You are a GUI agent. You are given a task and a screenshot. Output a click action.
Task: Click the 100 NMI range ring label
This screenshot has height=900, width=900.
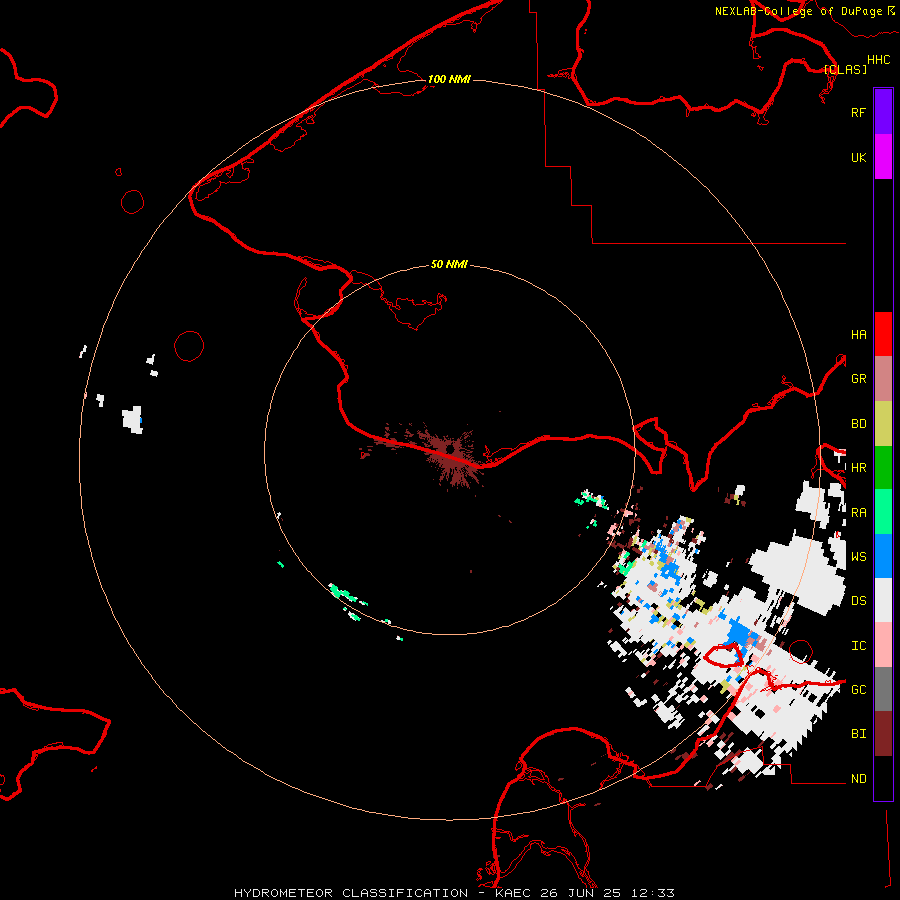click(449, 79)
